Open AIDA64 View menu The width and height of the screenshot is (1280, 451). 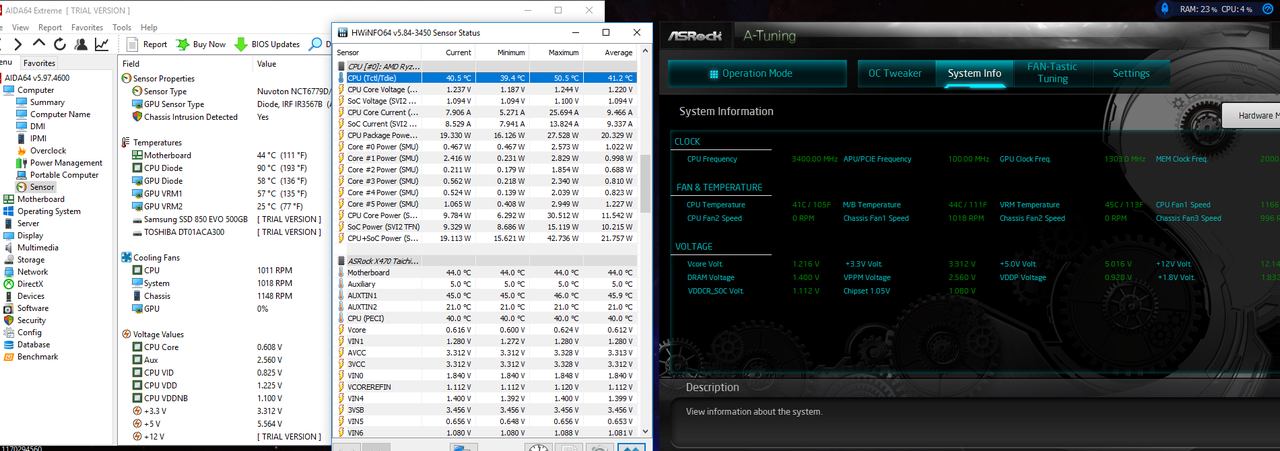point(20,27)
